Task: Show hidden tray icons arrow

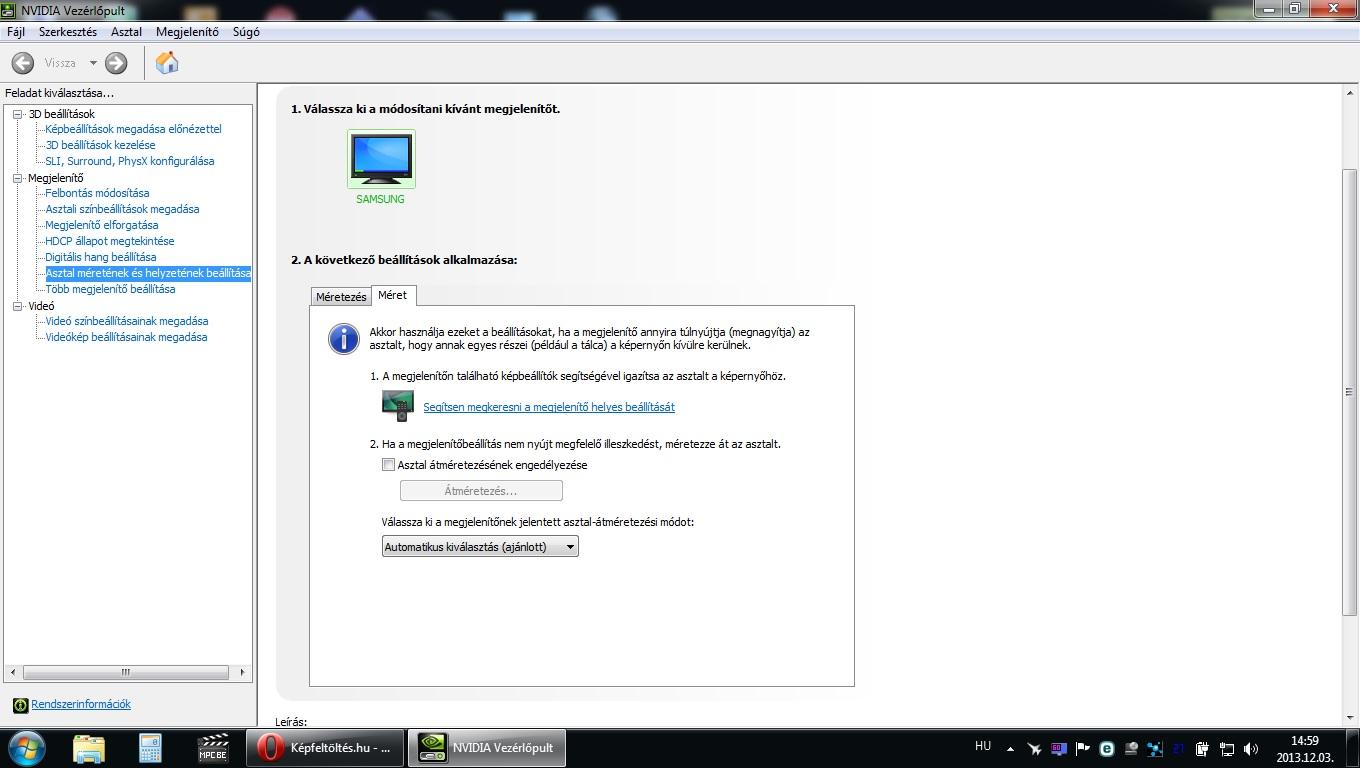Action: point(1010,749)
